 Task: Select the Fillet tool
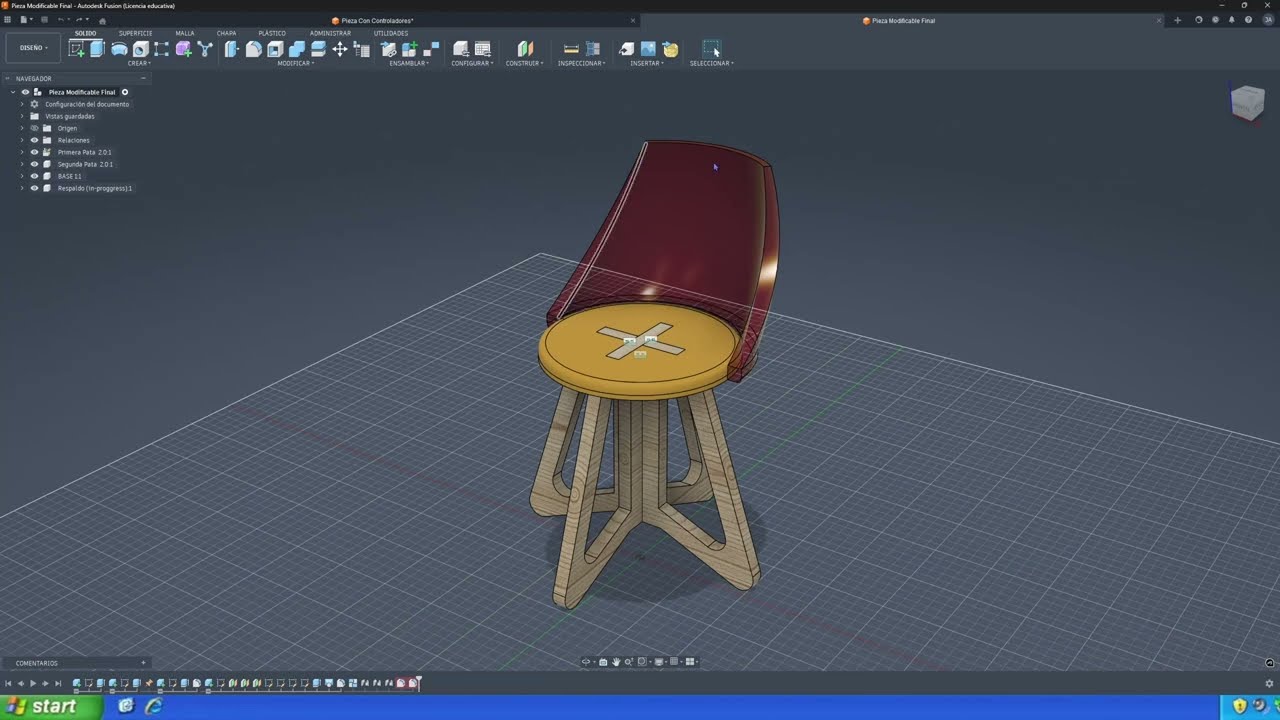[x=253, y=49]
